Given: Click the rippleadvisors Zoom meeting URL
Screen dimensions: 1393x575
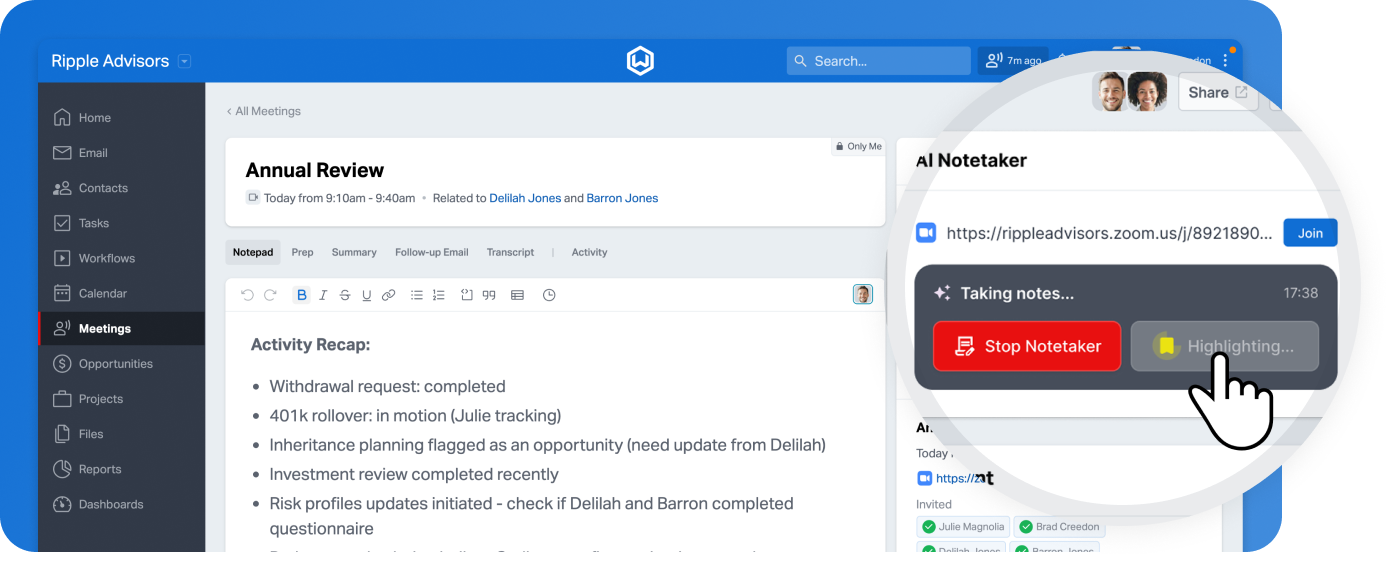Looking at the screenshot, I should click(1110, 233).
